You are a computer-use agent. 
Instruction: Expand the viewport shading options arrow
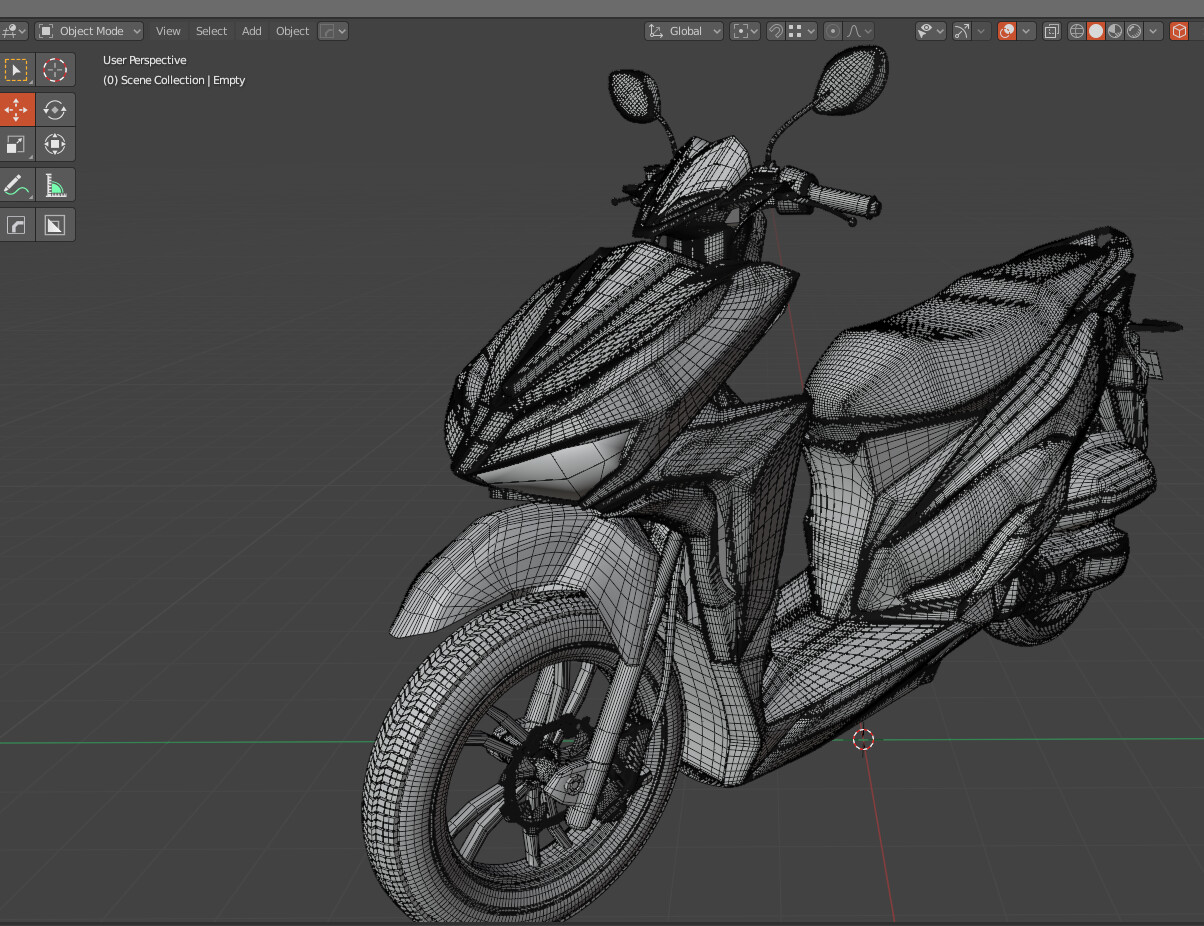click(1154, 31)
